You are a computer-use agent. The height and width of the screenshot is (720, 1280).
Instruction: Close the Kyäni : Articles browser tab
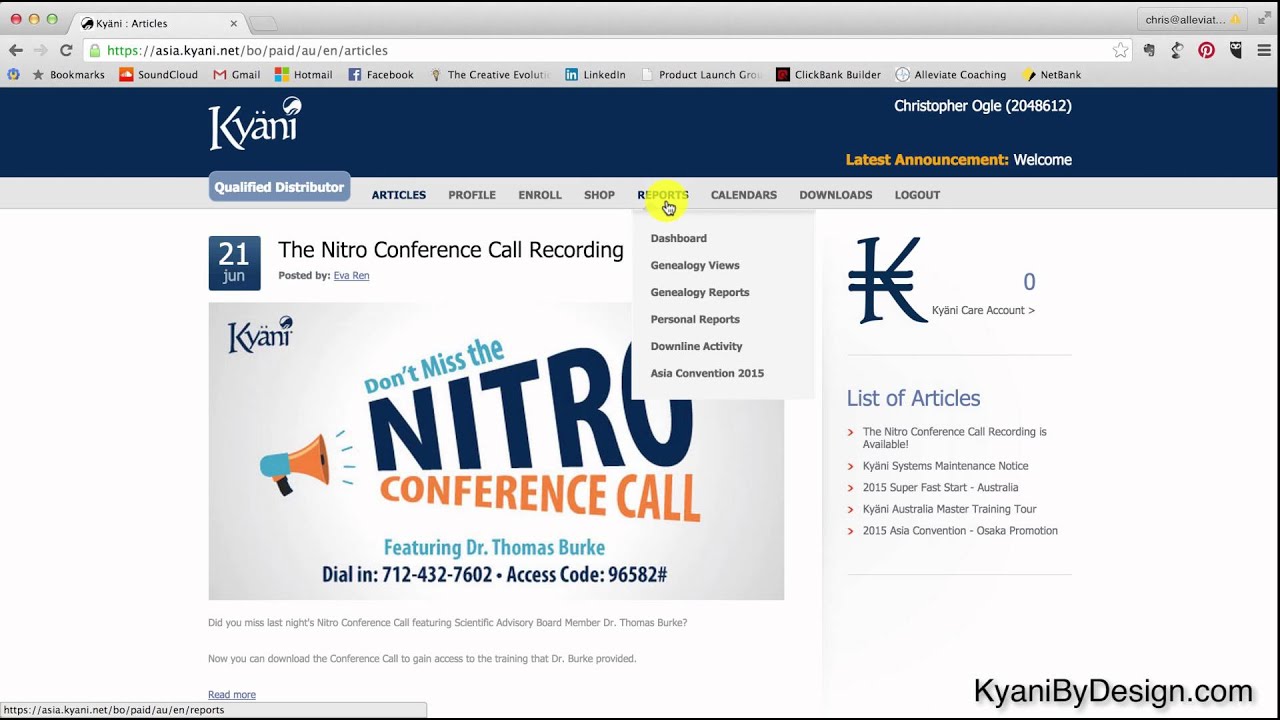click(x=234, y=23)
